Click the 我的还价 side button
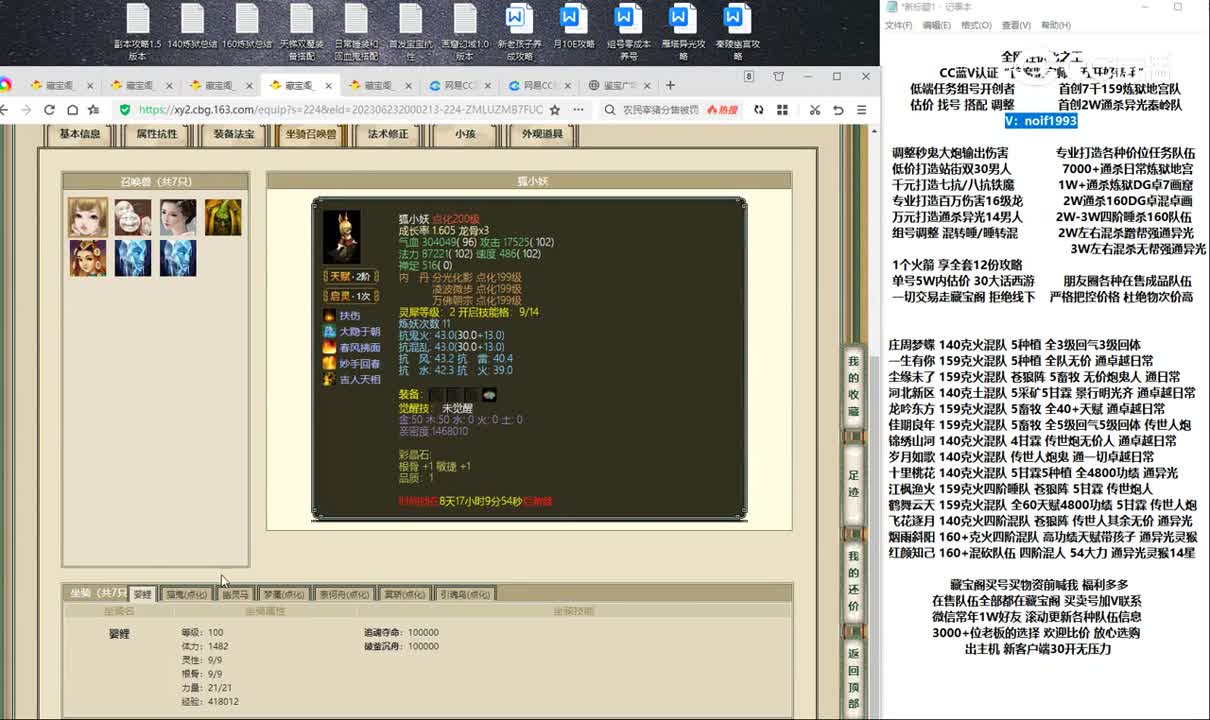Screen dimensions: 1210x720 click(x=853, y=581)
